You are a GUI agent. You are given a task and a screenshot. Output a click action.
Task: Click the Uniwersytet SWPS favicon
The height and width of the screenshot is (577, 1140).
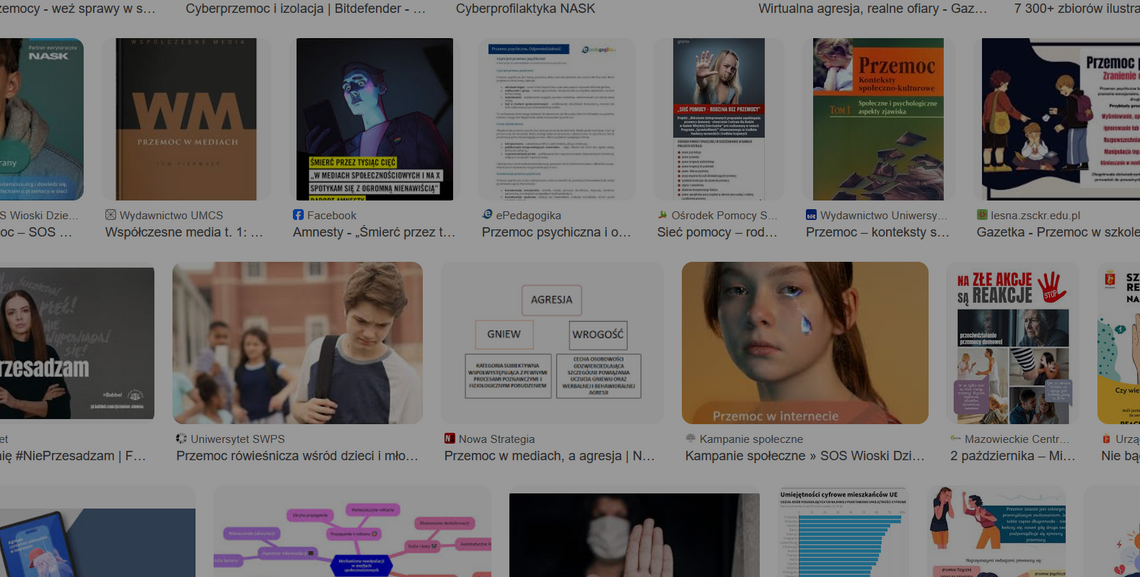tap(181, 439)
